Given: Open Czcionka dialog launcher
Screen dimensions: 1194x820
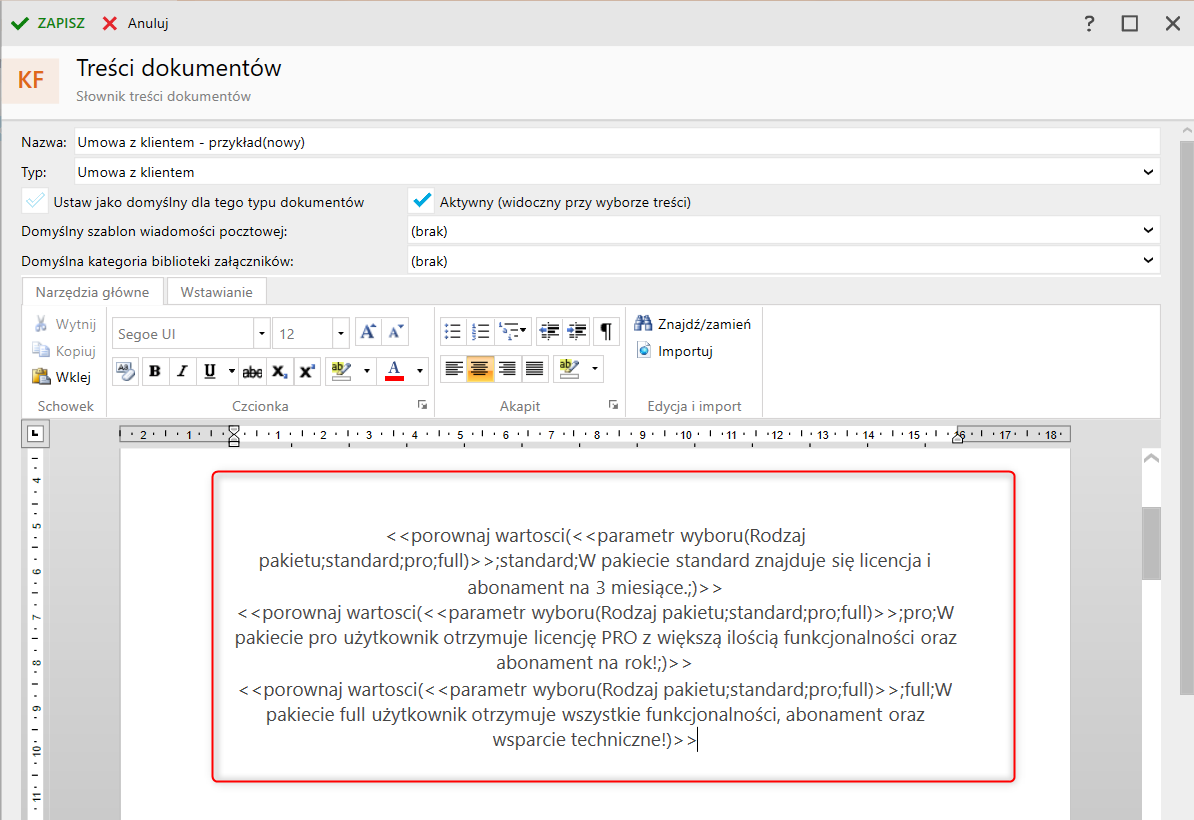Looking at the screenshot, I should tap(423, 405).
